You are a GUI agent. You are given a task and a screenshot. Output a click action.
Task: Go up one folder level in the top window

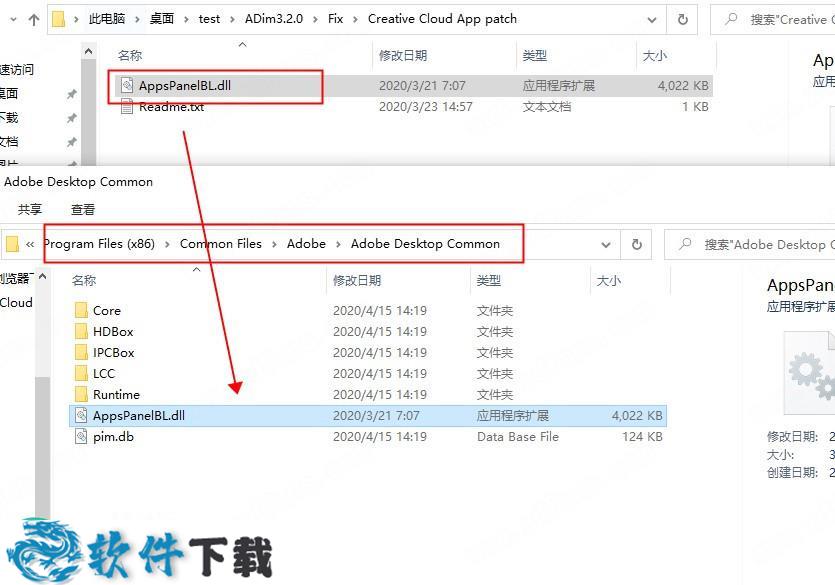[x=34, y=20]
